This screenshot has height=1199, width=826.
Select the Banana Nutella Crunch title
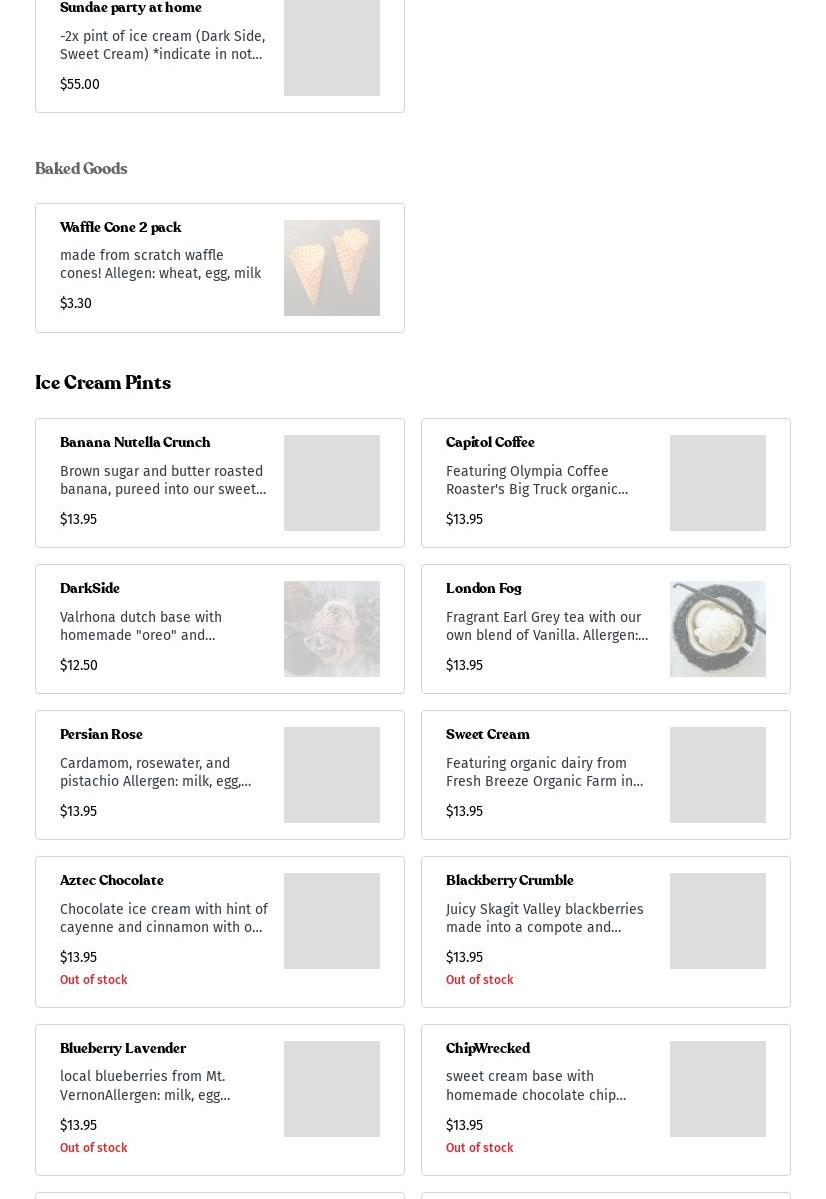[135, 443]
